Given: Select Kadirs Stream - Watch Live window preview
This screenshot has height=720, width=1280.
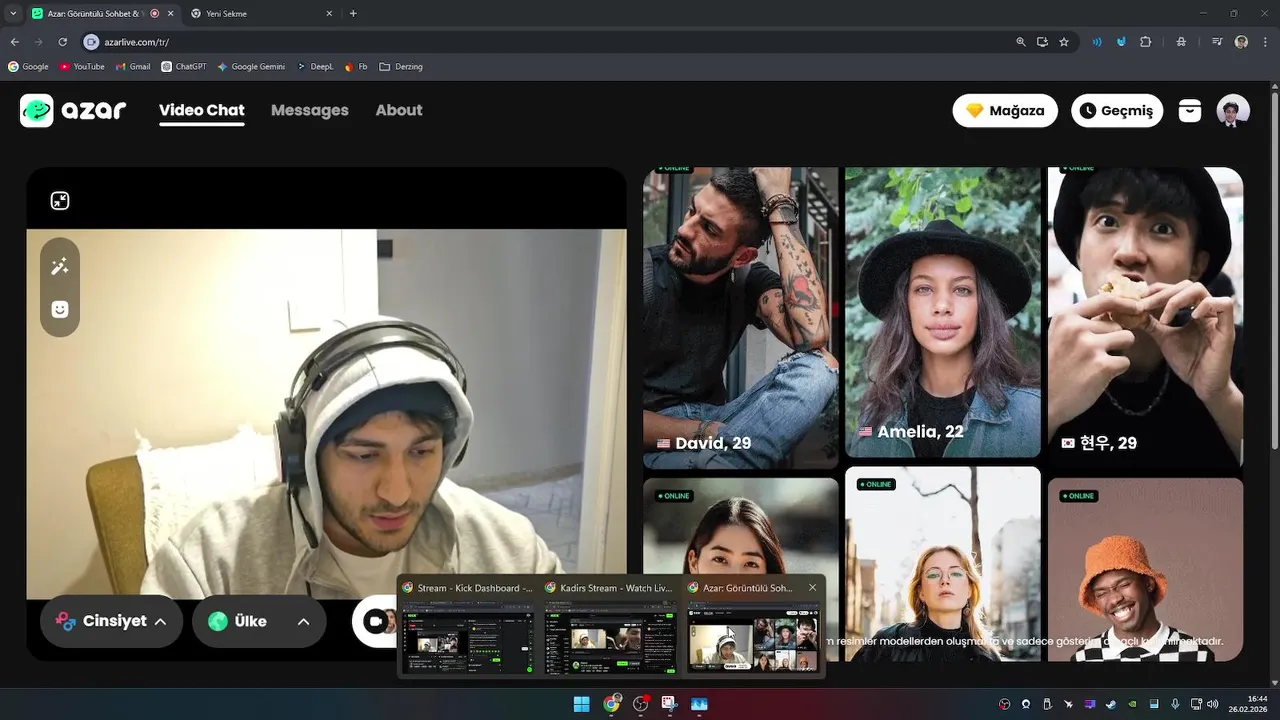Looking at the screenshot, I should click(x=609, y=626).
